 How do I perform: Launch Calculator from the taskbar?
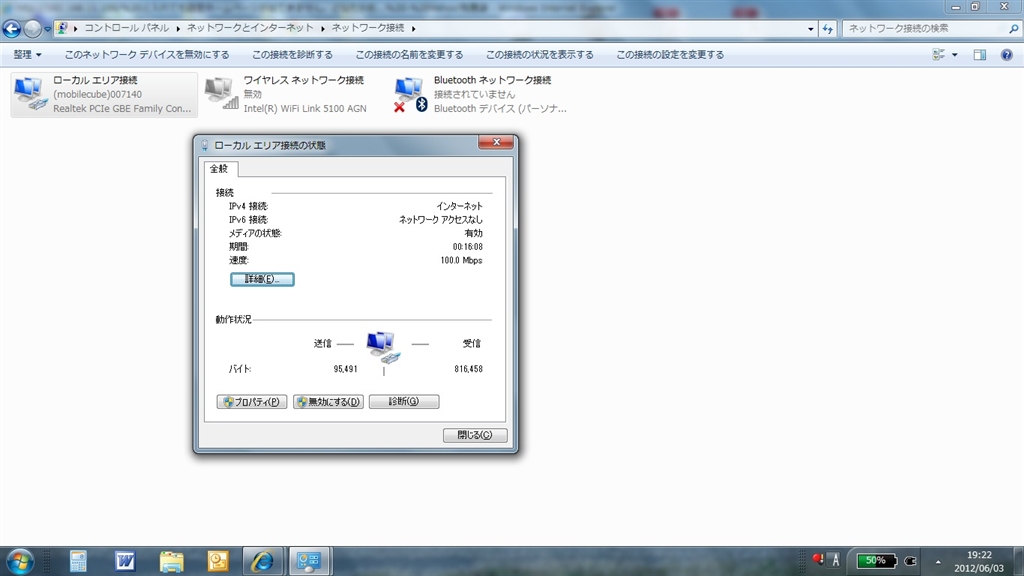tap(78, 562)
